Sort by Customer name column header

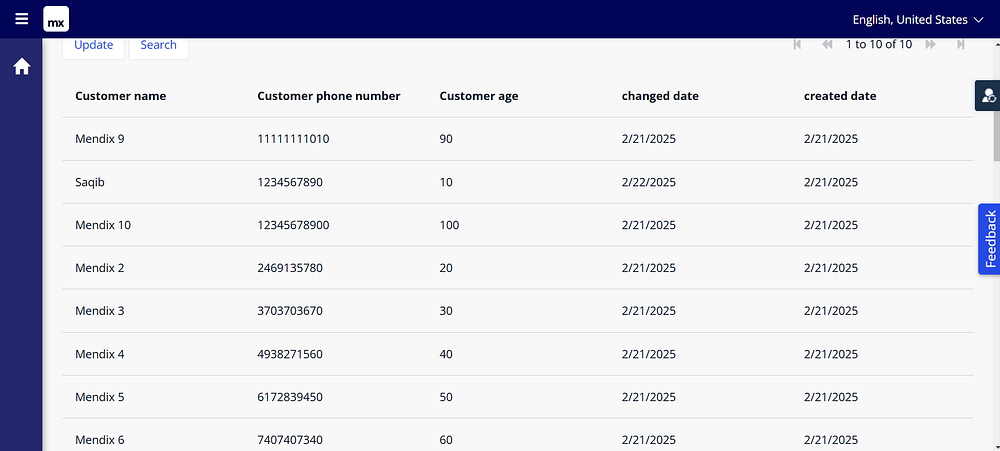click(121, 96)
